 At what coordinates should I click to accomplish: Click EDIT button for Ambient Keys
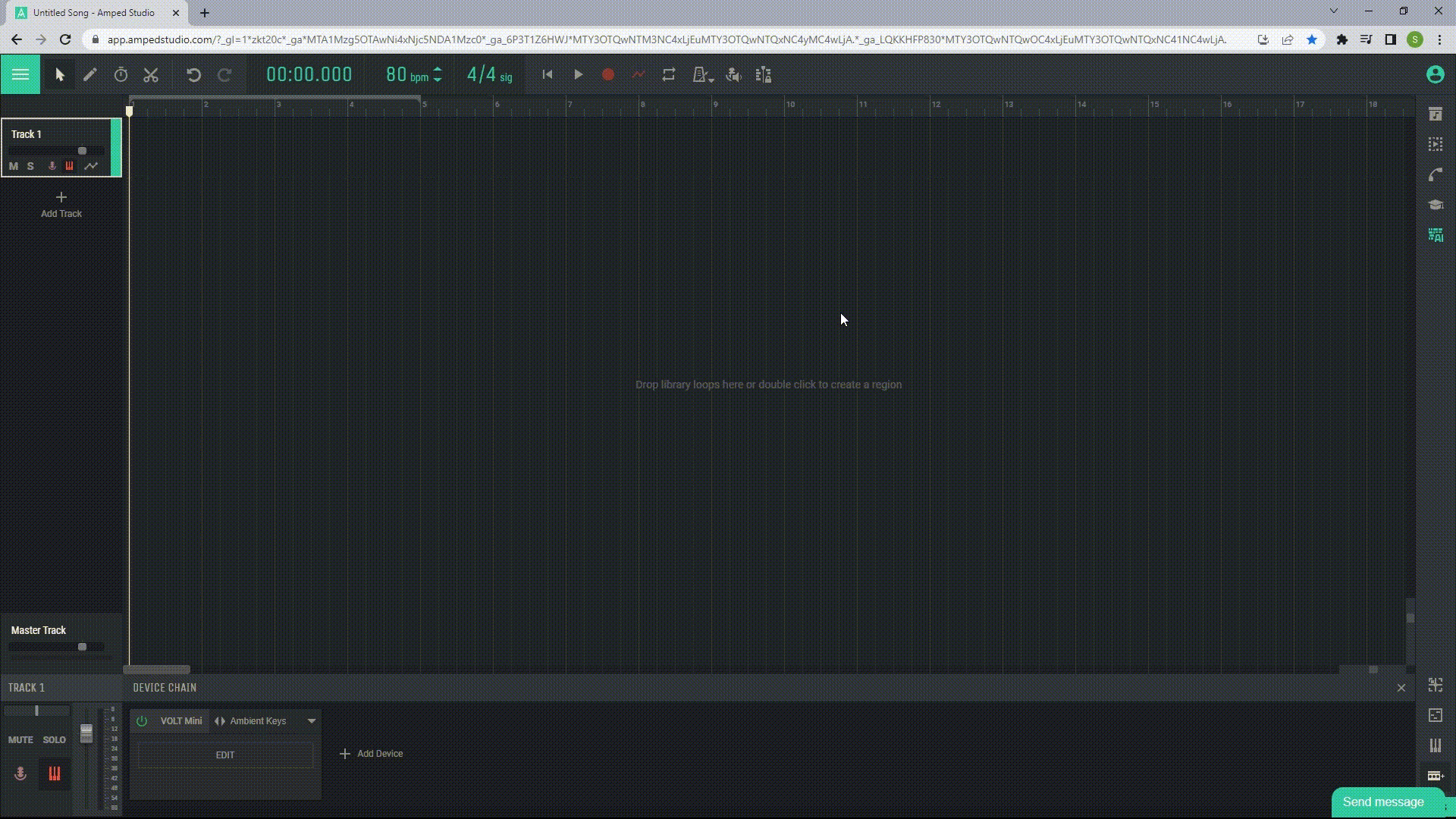click(225, 754)
